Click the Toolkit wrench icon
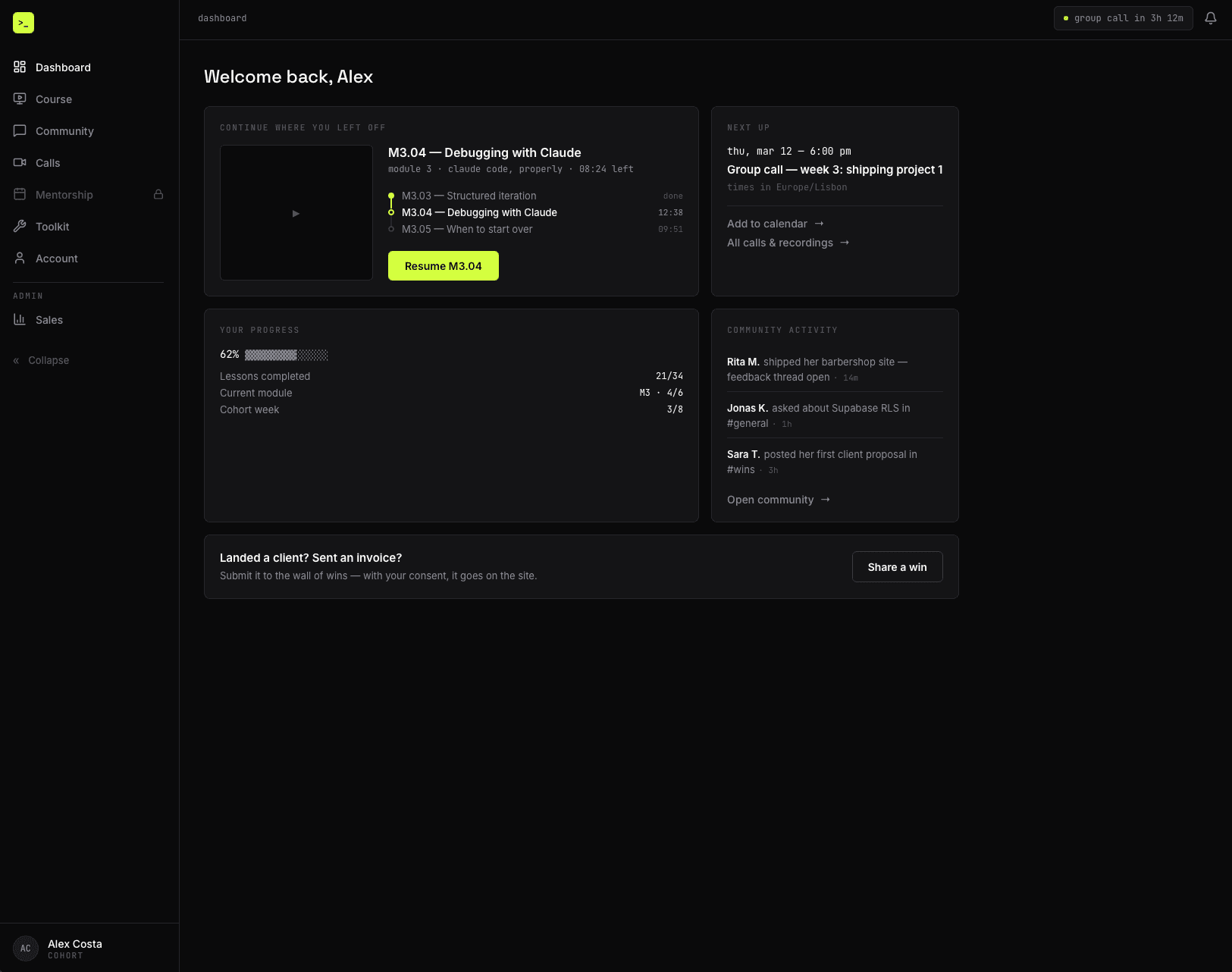The width and height of the screenshot is (1232, 972). click(x=20, y=226)
